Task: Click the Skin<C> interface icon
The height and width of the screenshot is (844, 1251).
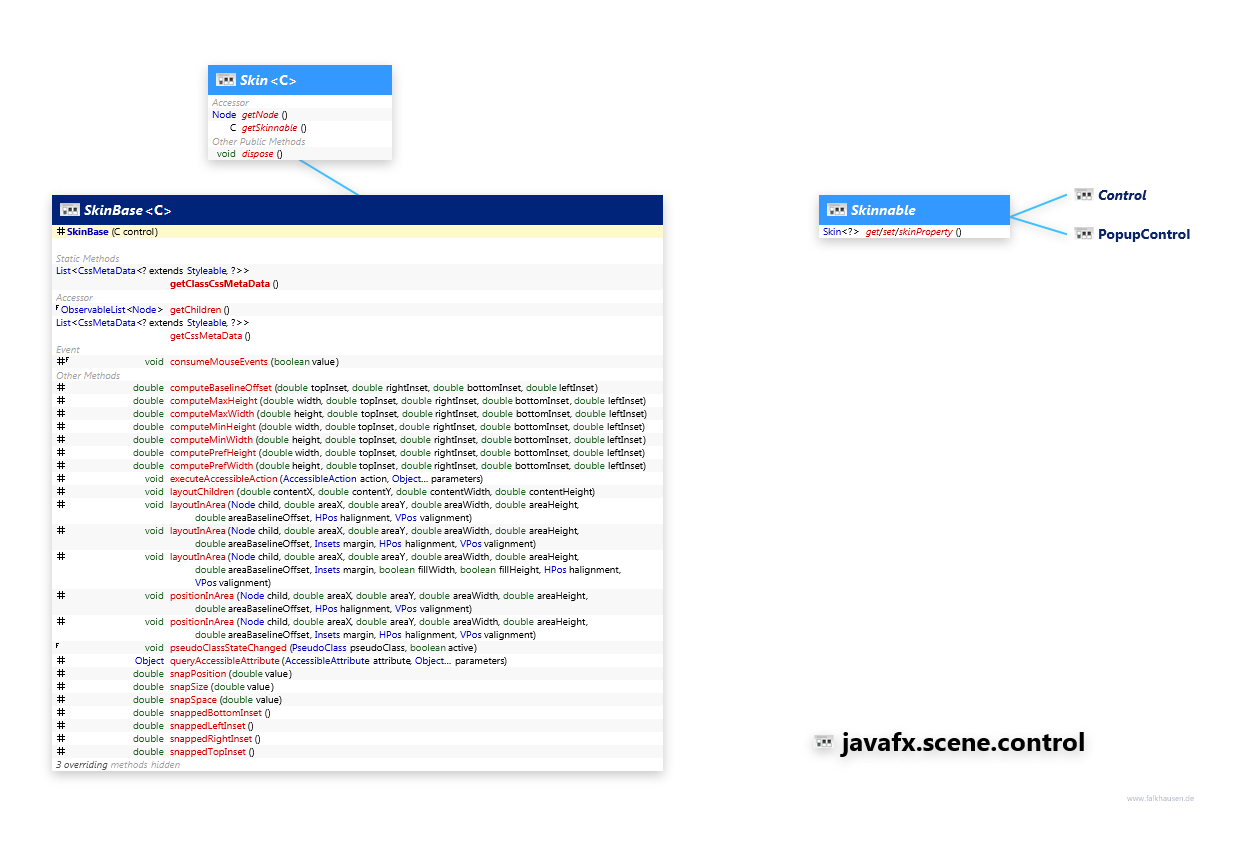Action: tap(225, 80)
